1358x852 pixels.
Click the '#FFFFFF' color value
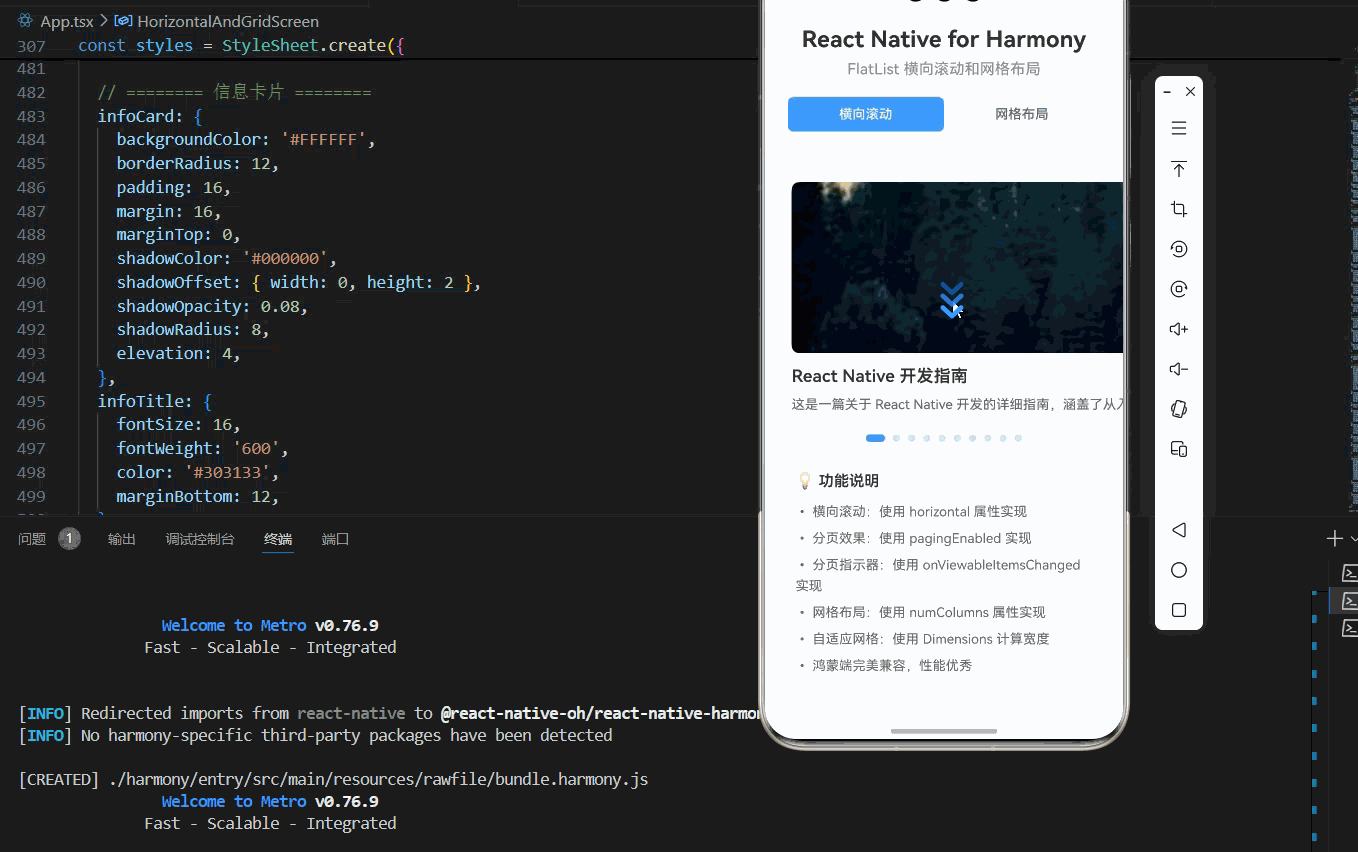[323, 140]
